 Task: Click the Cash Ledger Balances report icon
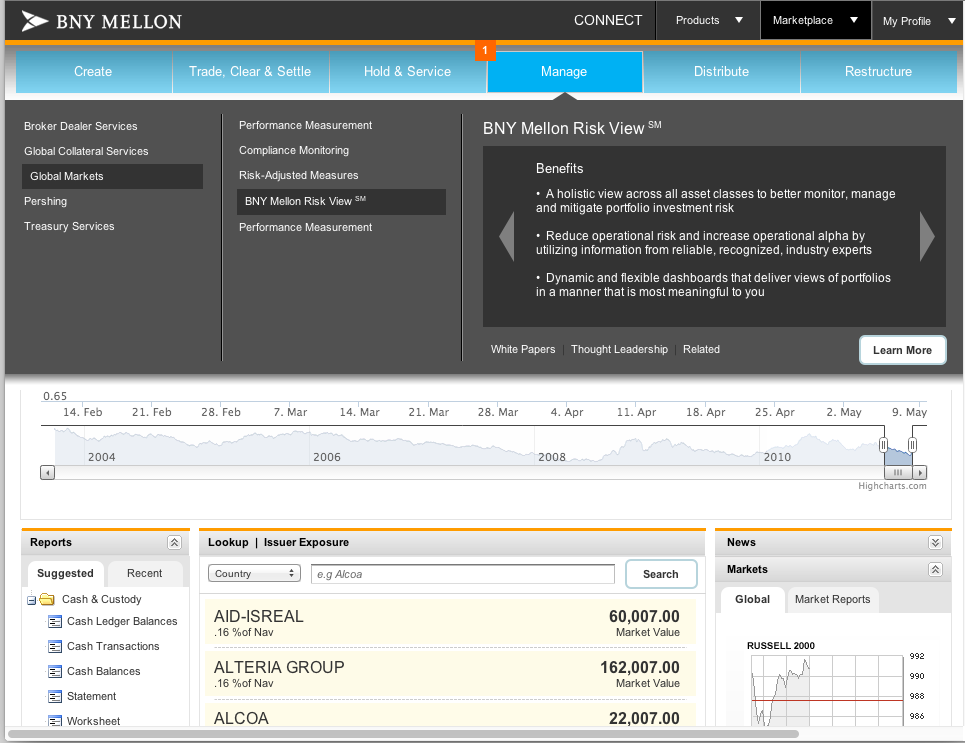[x=55, y=622]
